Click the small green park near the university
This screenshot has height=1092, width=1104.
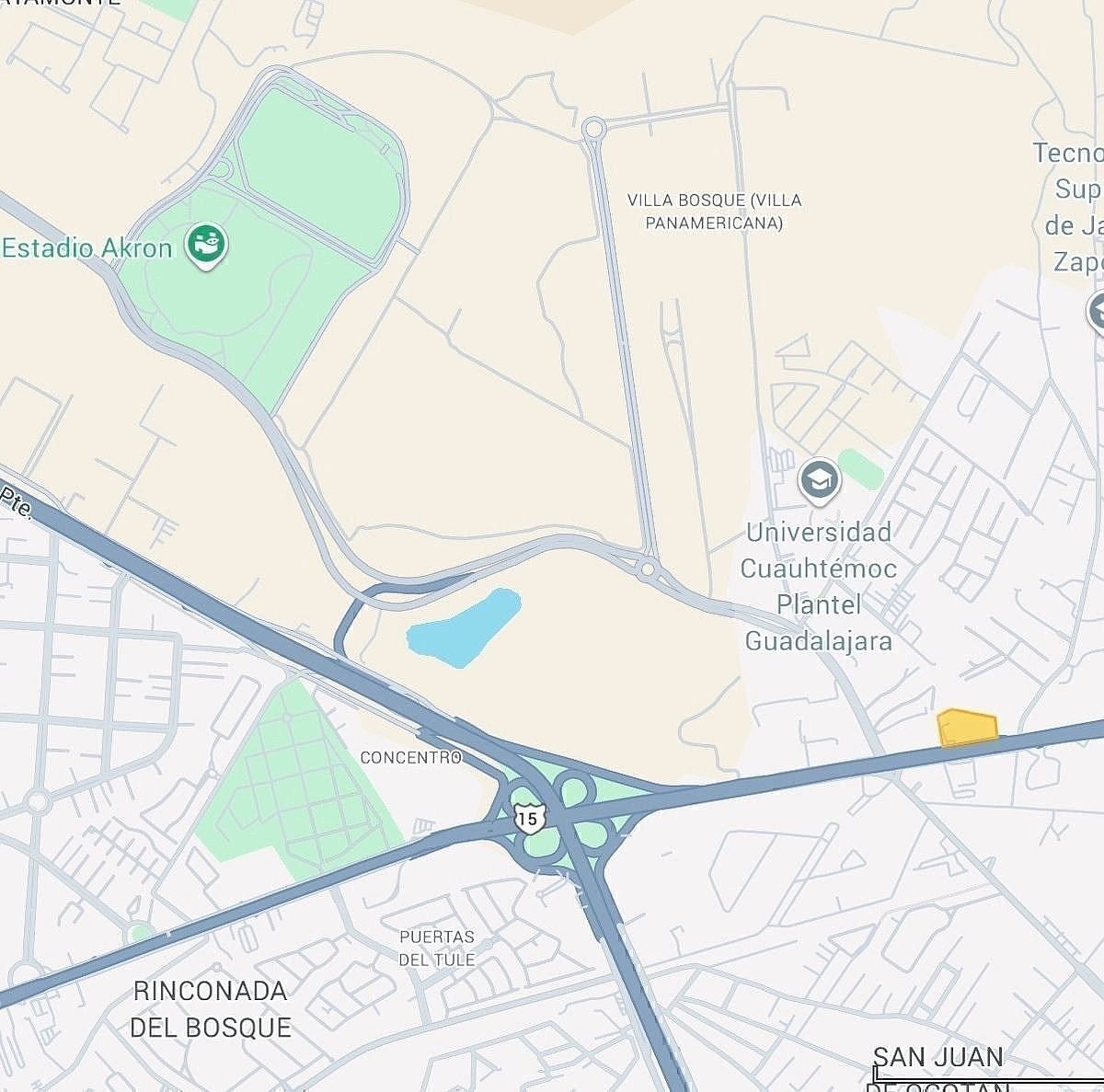click(861, 468)
